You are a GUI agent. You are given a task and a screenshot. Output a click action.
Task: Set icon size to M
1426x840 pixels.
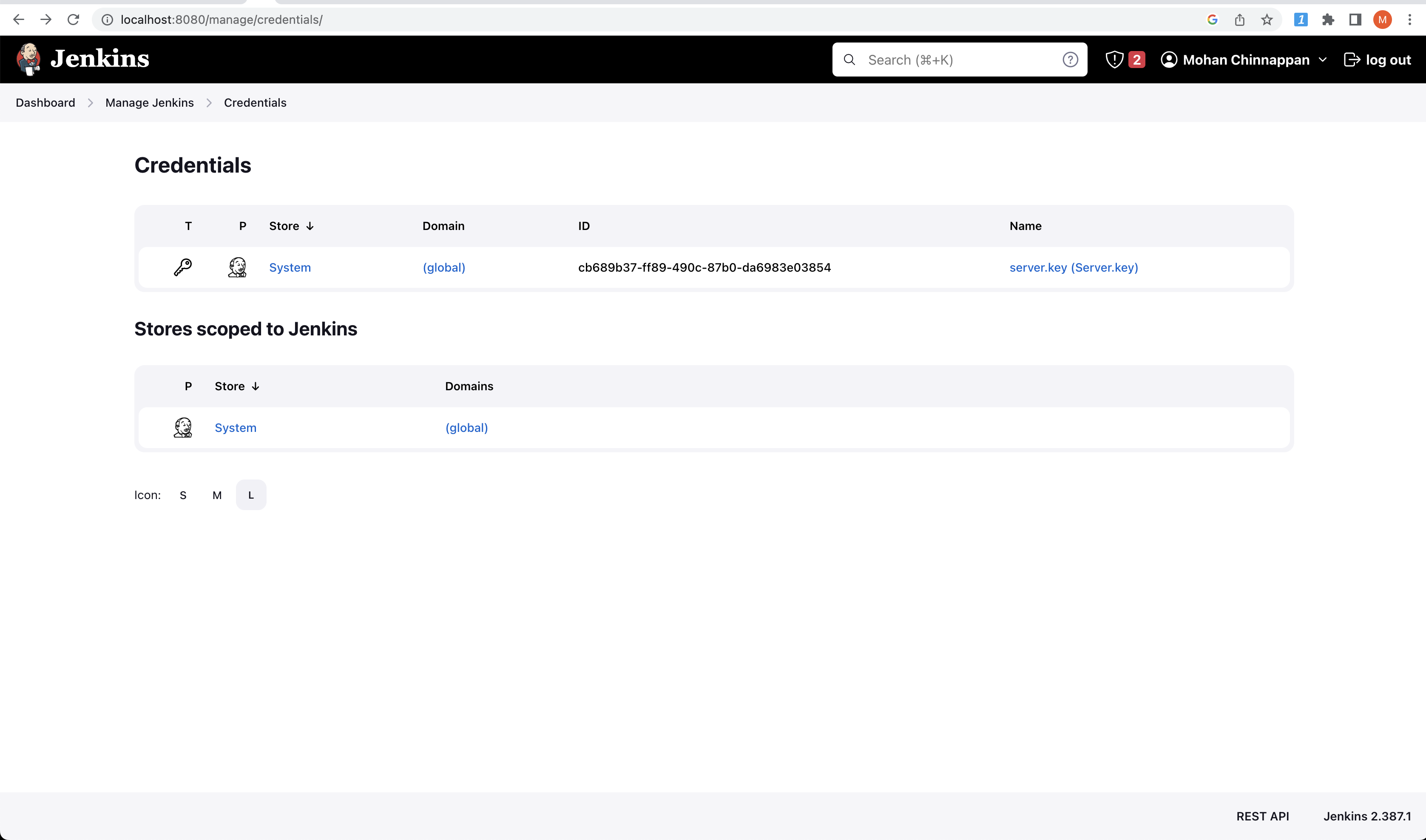217,495
